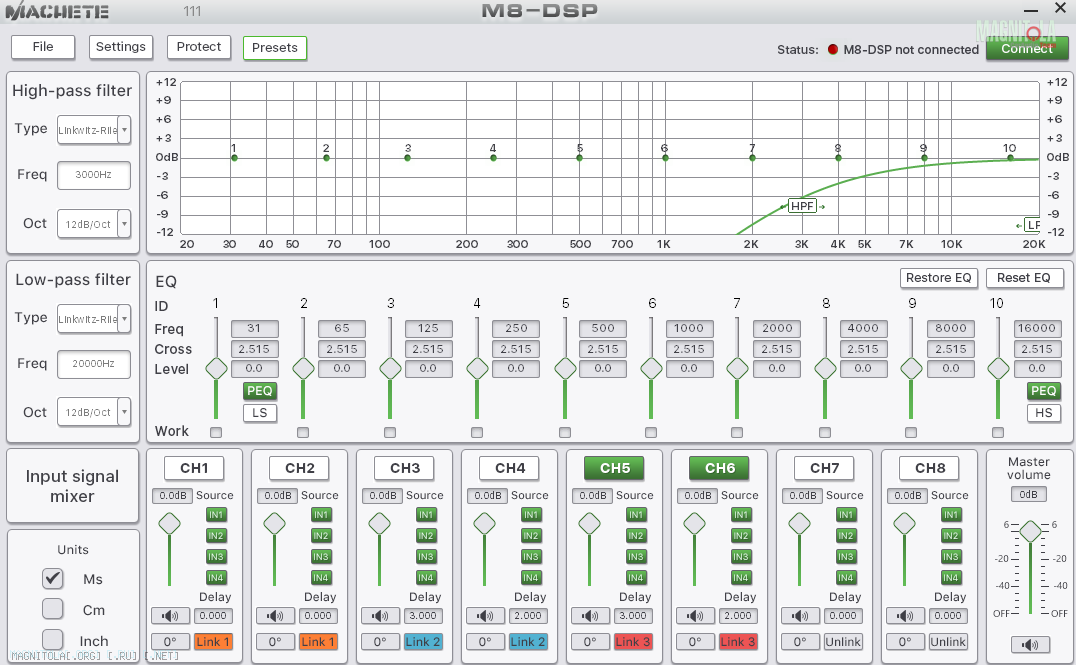The width and height of the screenshot is (1076, 665).
Task: Toggle IN1 source for CH5
Action: click(635, 515)
